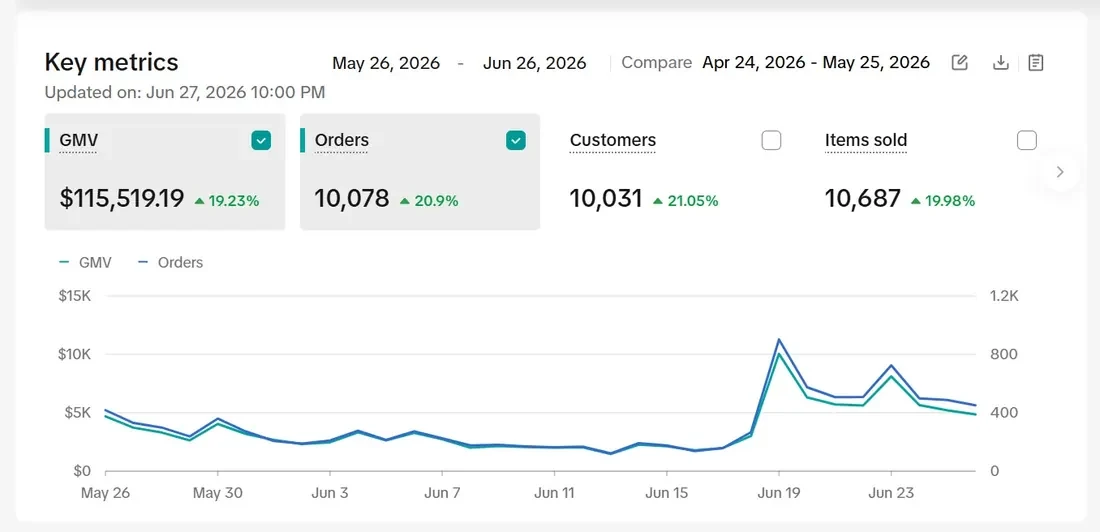Click the 400 right axis label
This screenshot has height=532, width=1100.
(1003, 413)
